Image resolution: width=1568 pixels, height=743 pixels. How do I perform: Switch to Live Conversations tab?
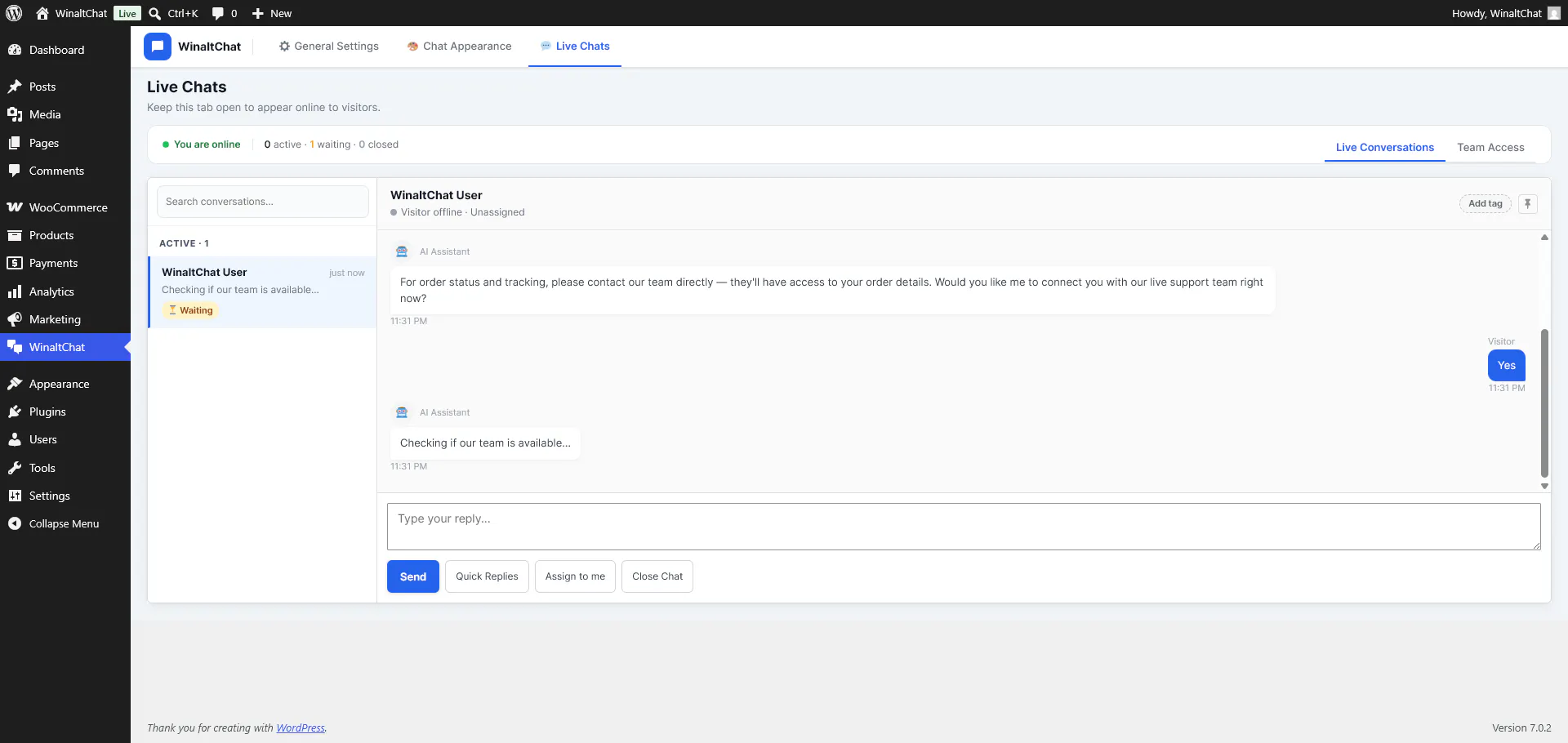(x=1385, y=147)
